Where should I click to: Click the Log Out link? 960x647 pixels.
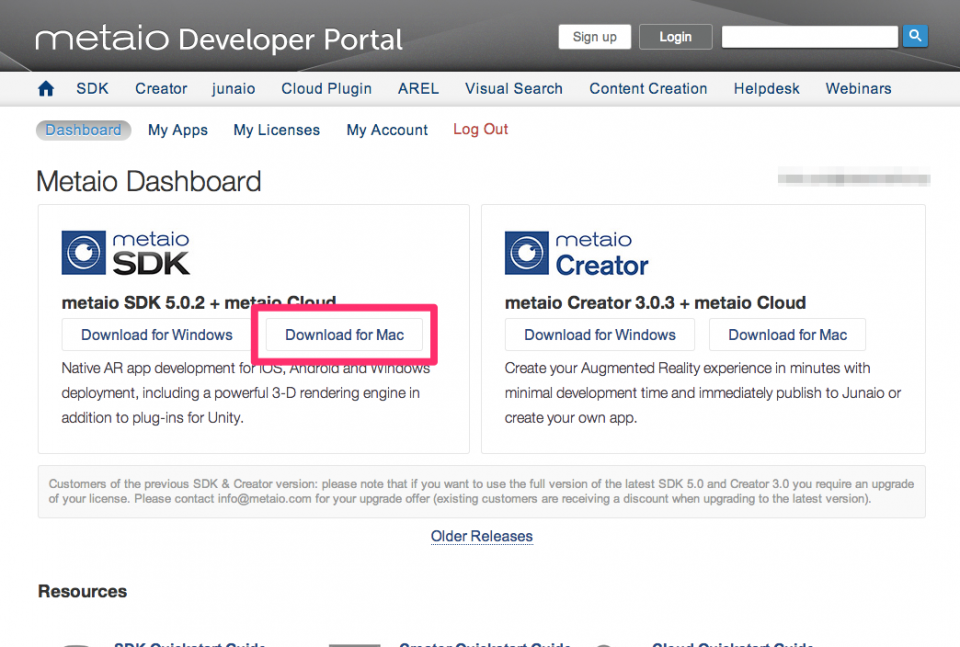click(x=481, y=129)
